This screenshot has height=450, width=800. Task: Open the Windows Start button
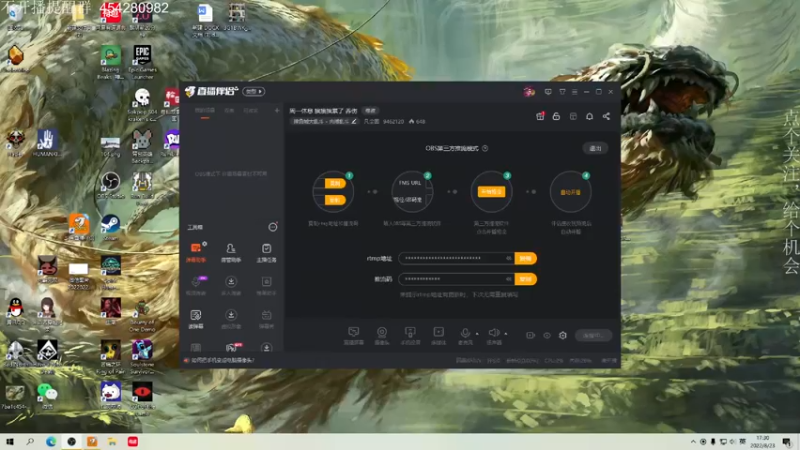[10, 442]
